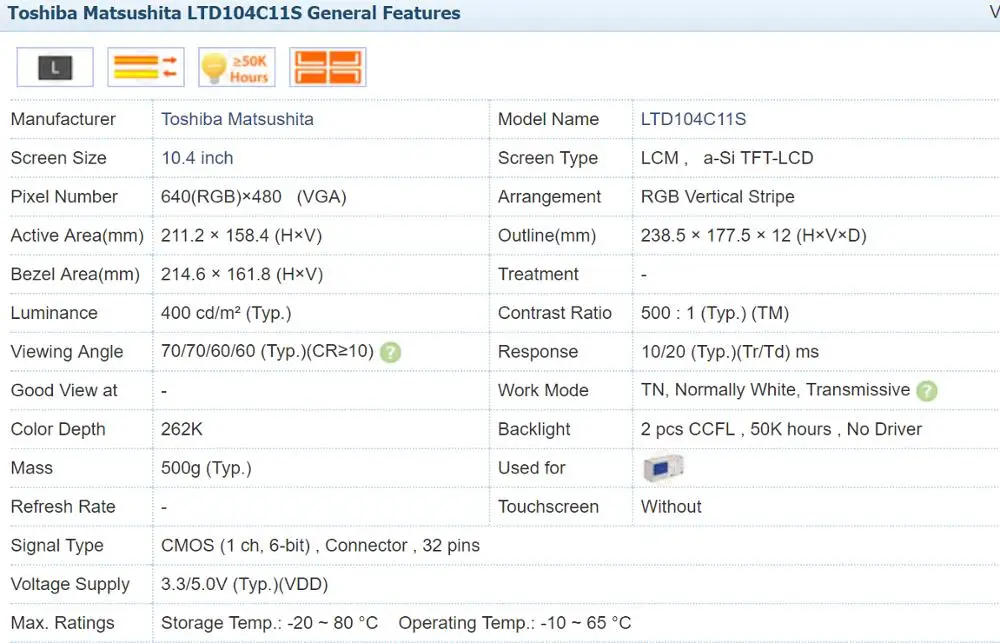Click the reverse scan direction icon

146,67
